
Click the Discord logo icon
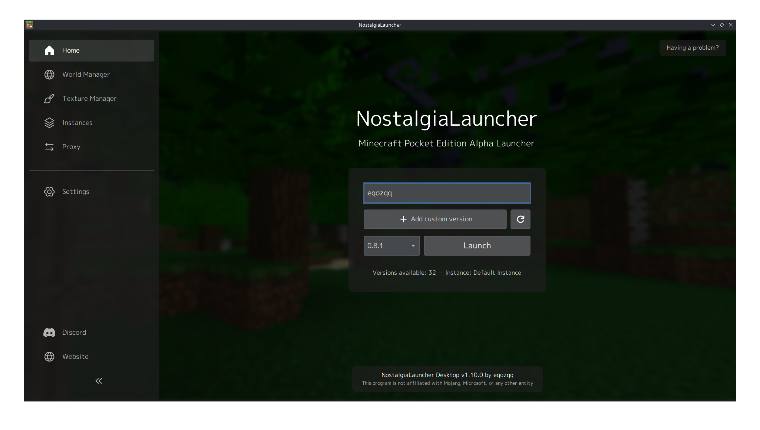coord(49,333)
